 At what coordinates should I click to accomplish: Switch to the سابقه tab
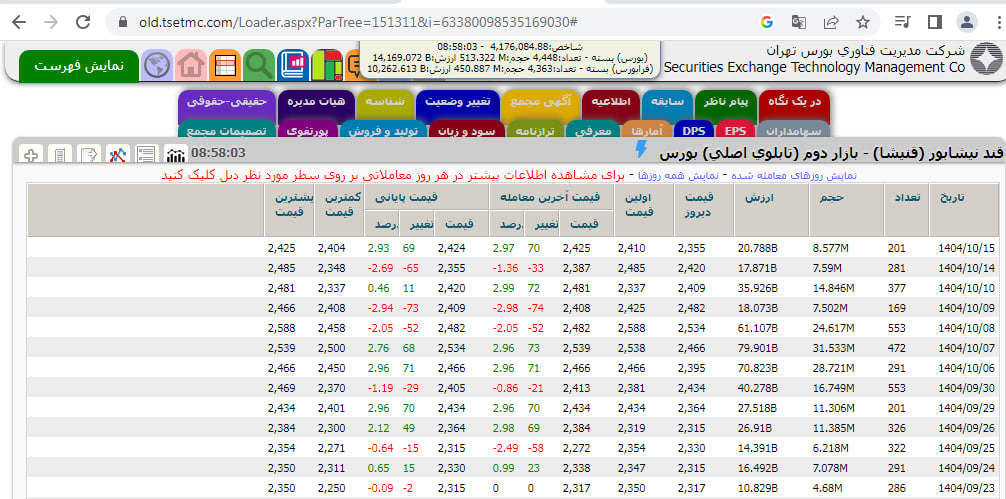(668, 102)
